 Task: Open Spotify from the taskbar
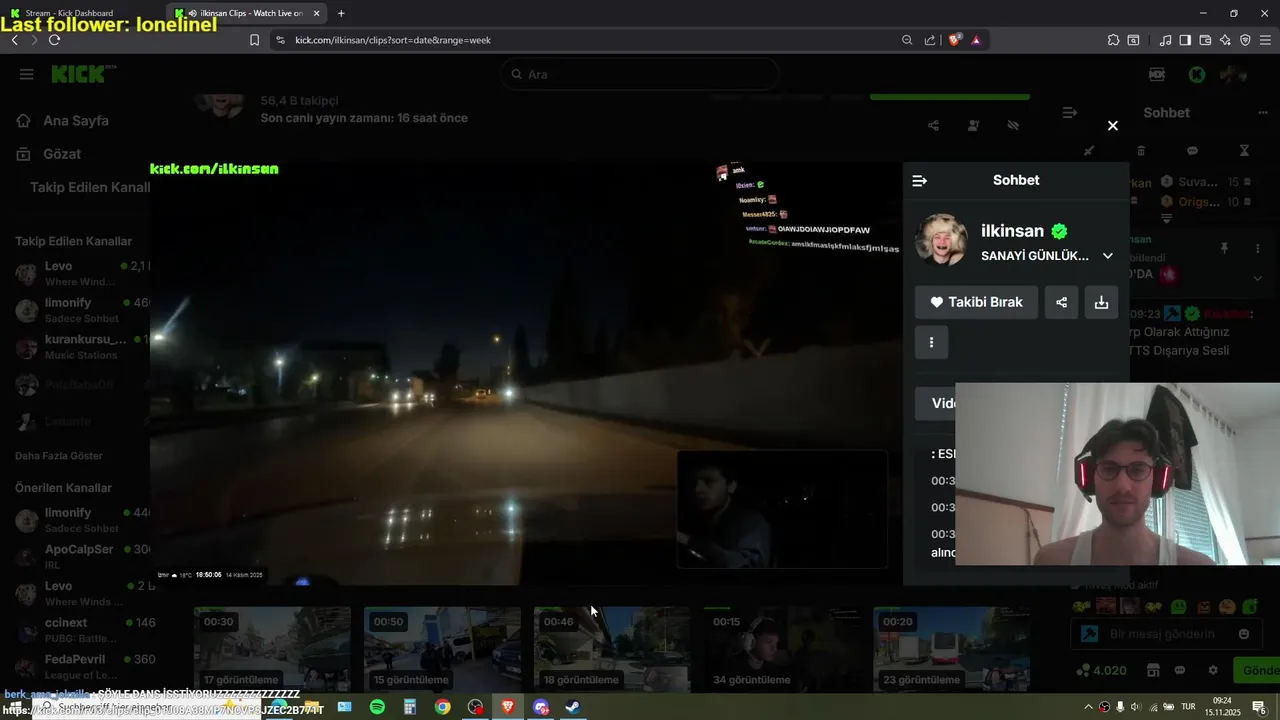[377, 707]
